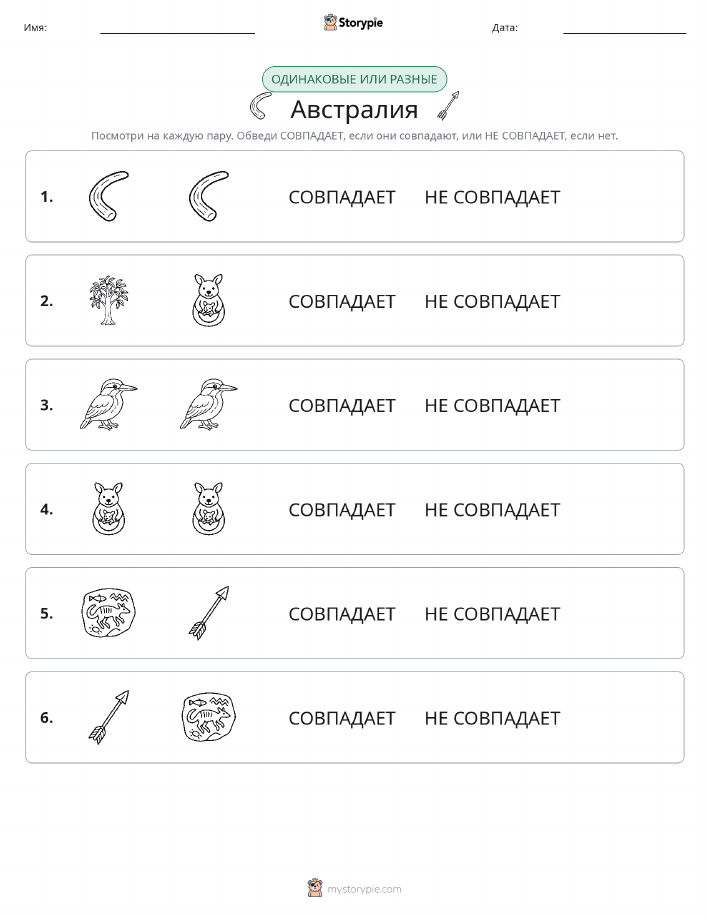
Task: Click the ОДИНАКОВЫЕ ИЛИ РАЗНЫЕ badge
Action: click(354, 79)
